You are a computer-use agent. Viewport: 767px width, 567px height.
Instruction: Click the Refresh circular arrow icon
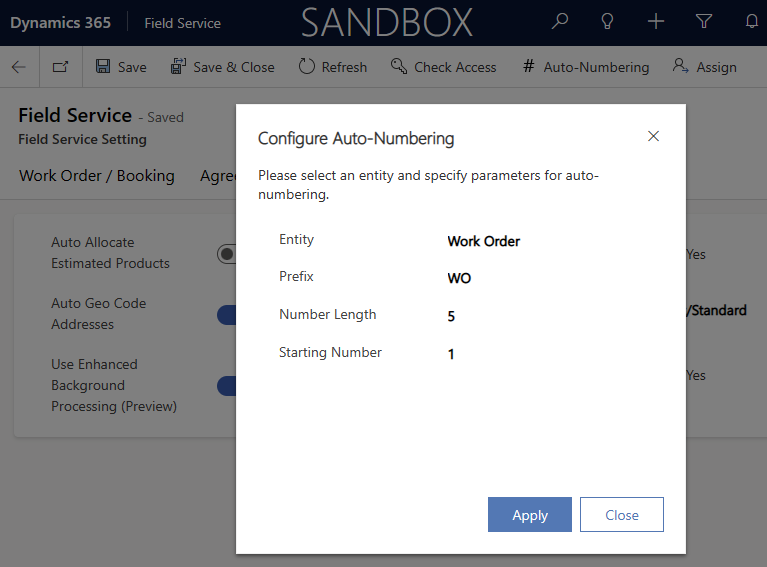pyautogui.click(x=307, y=66)
